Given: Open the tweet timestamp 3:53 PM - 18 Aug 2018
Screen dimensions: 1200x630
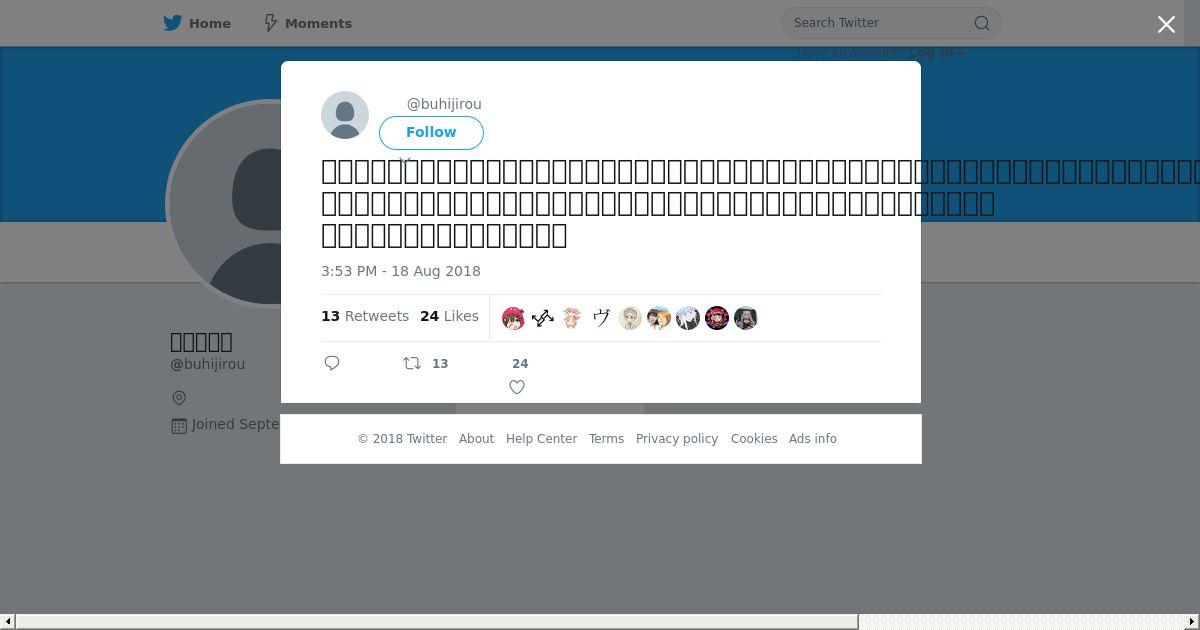Looking at the screenshot, I should 401,271.
